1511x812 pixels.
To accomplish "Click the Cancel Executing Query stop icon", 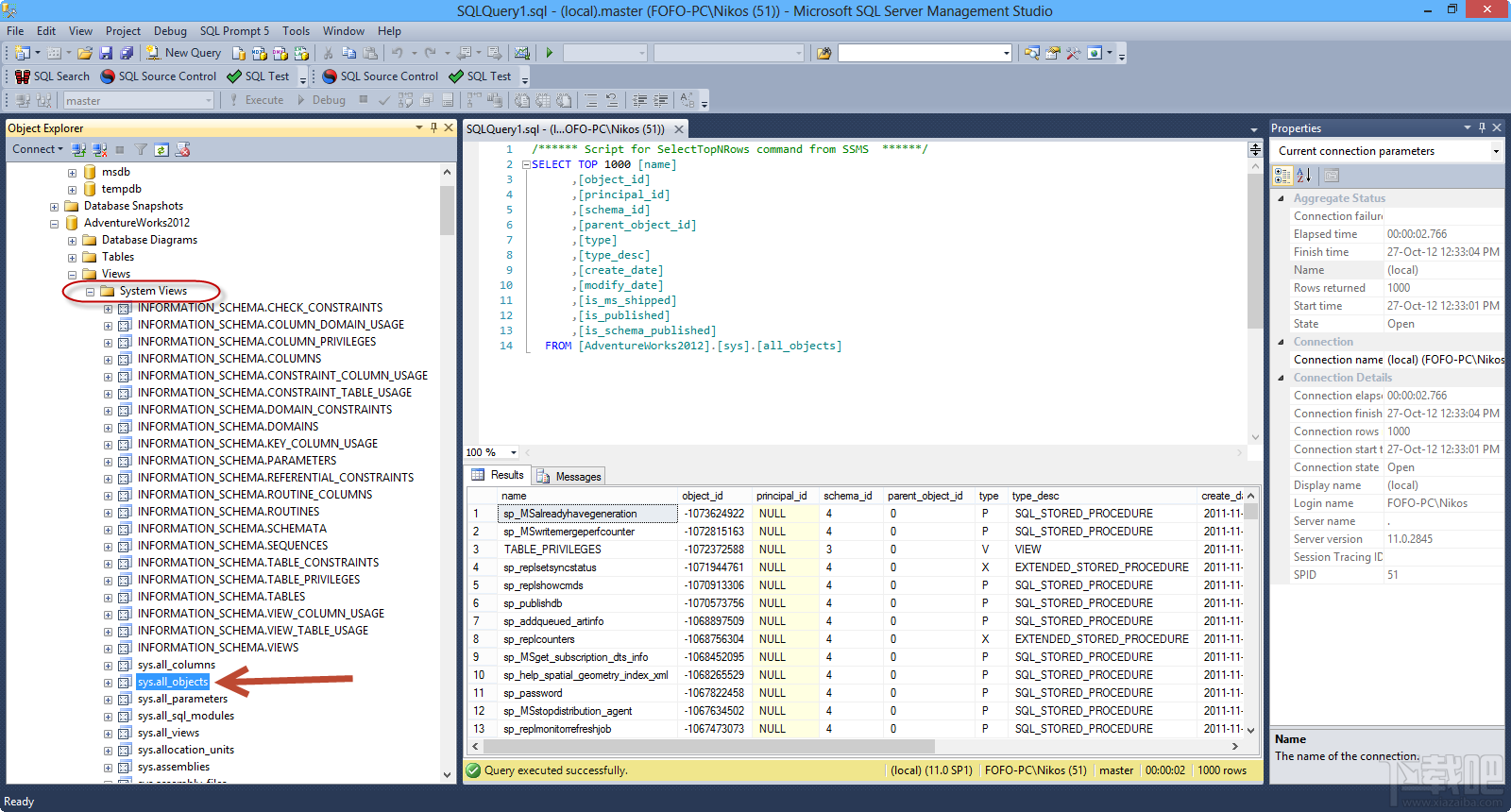I will coord(363,99).
